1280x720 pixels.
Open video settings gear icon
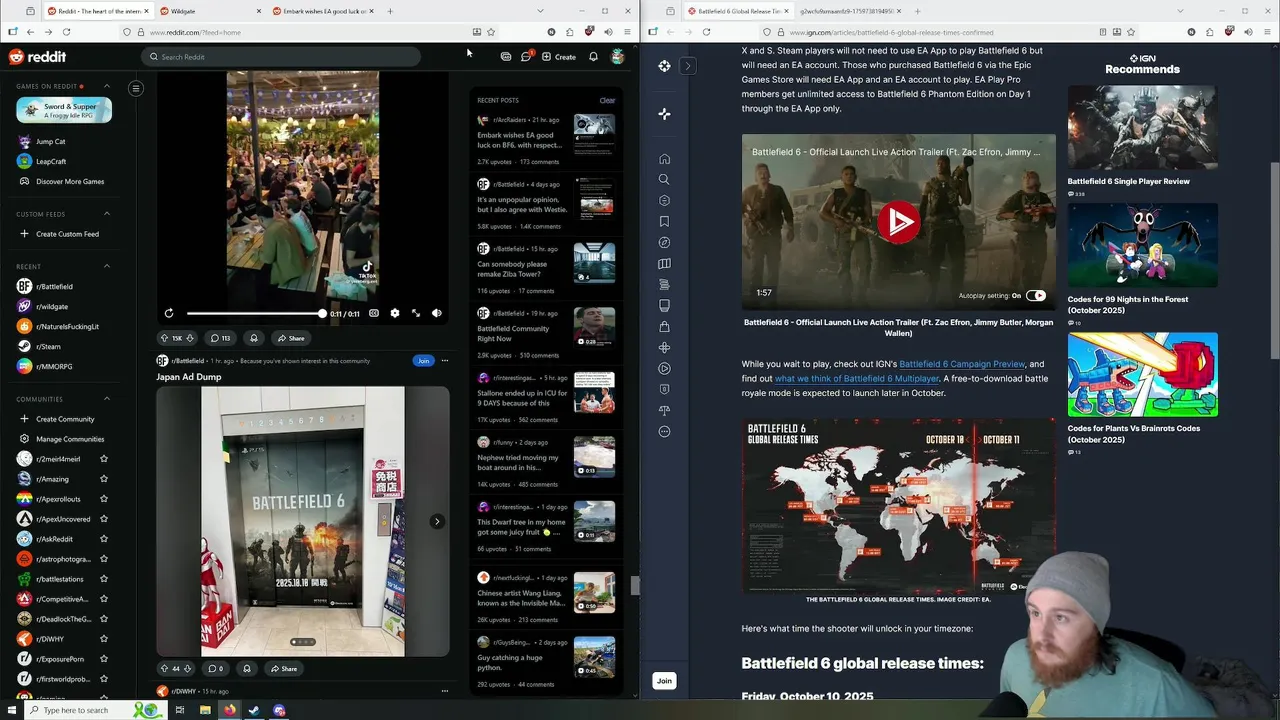[395, 313]
